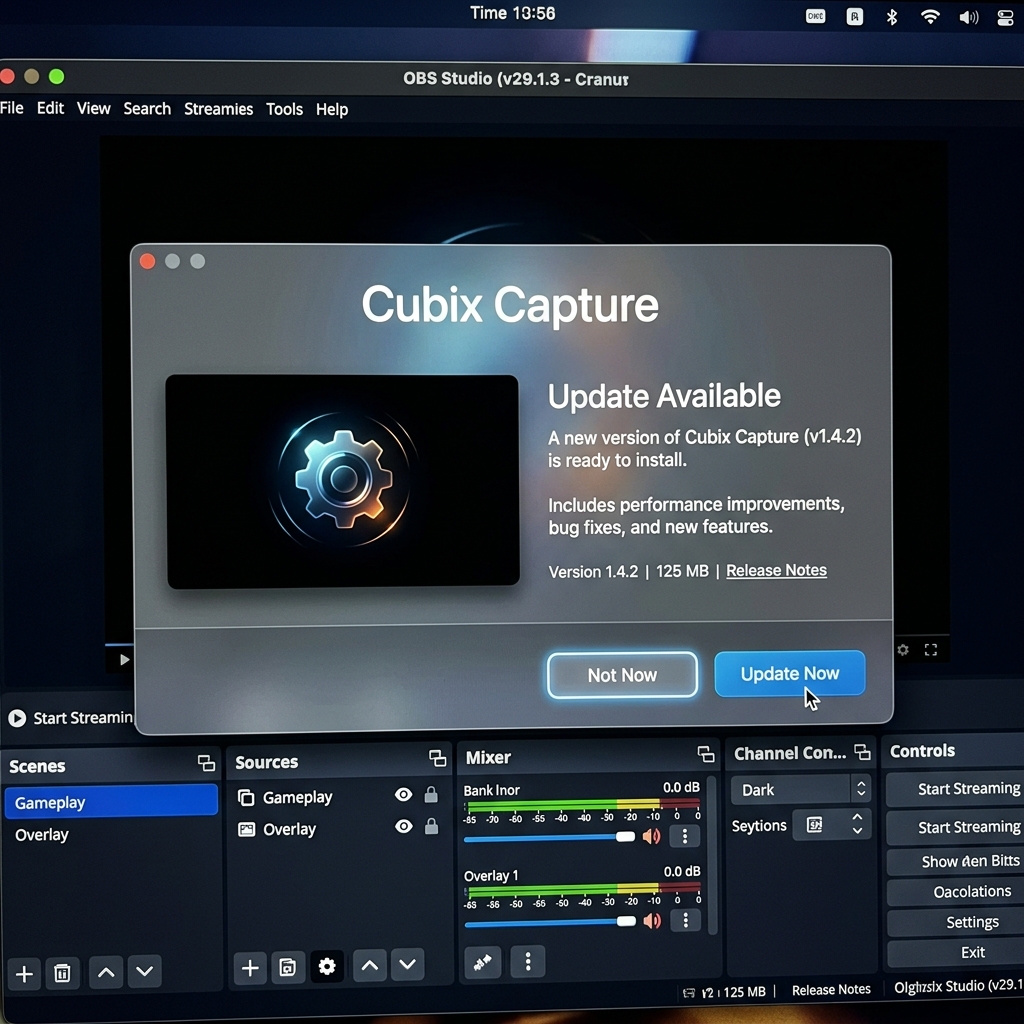Open the Help menu
The height and width of the screenshot is (1024, 1024).
coord(332,109)
